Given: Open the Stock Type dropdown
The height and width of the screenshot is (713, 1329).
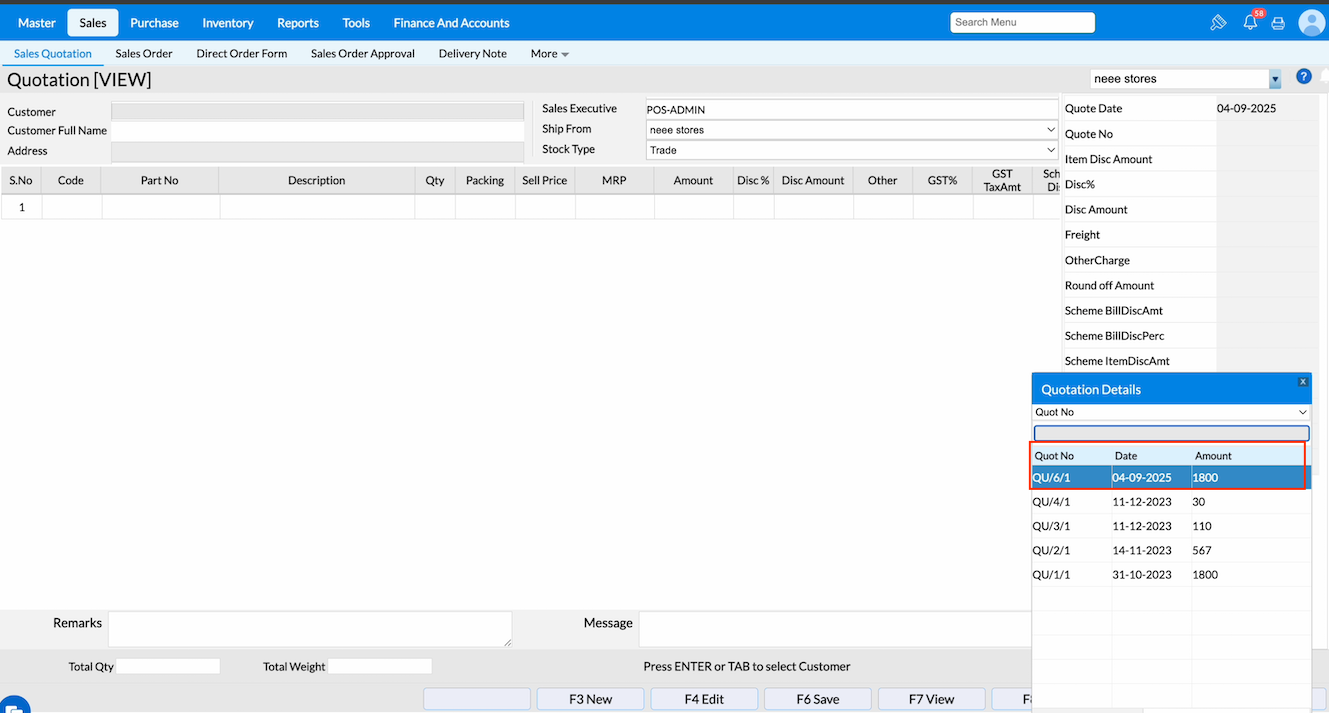Looking at the screenshot, I should [1050, 150].
